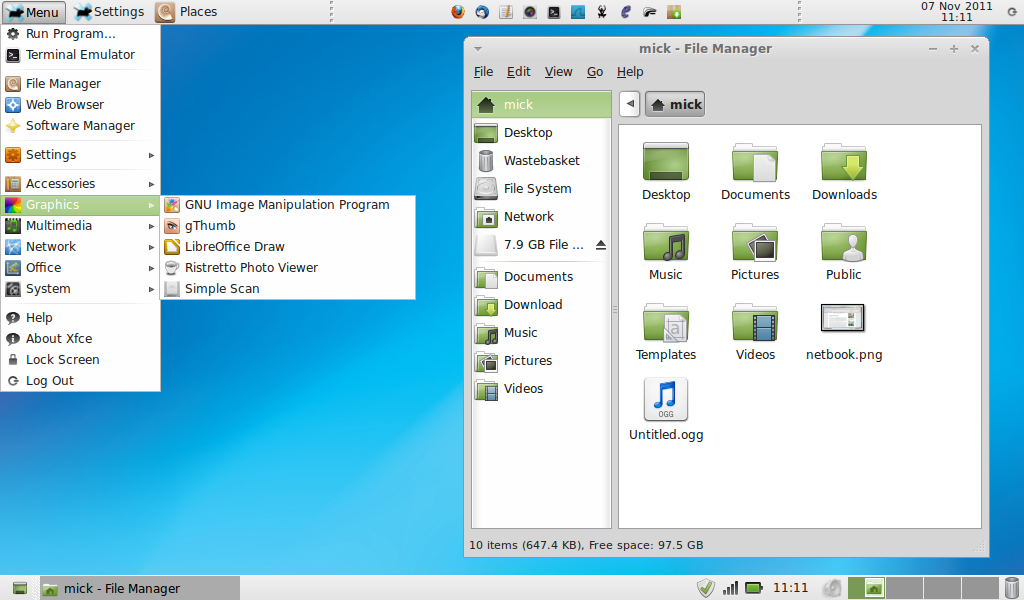Viewport: 1024px width, 600px height.
Task: Expand the Office submenu
Action: coord(80,268)
